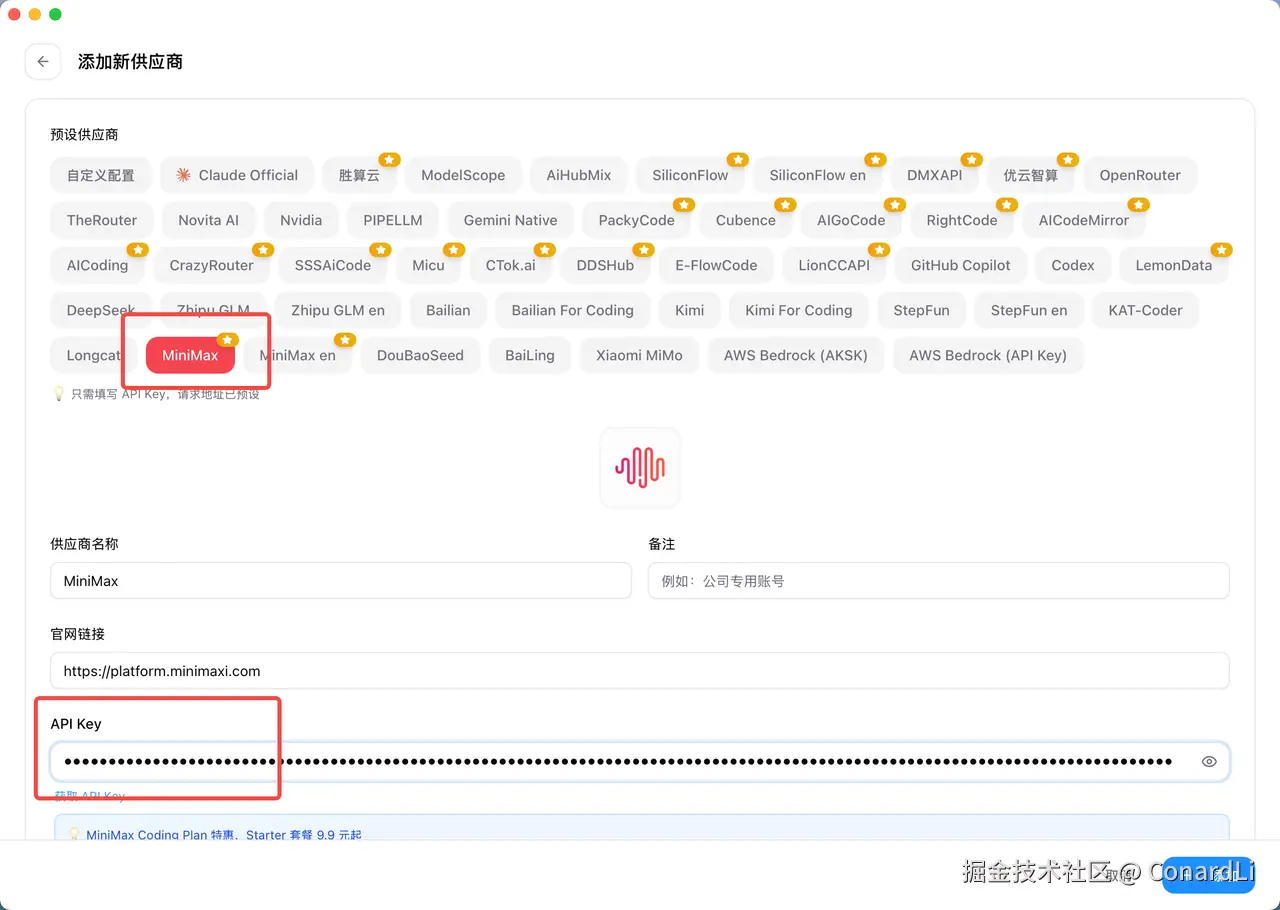Select the AICoding preset

98,265
